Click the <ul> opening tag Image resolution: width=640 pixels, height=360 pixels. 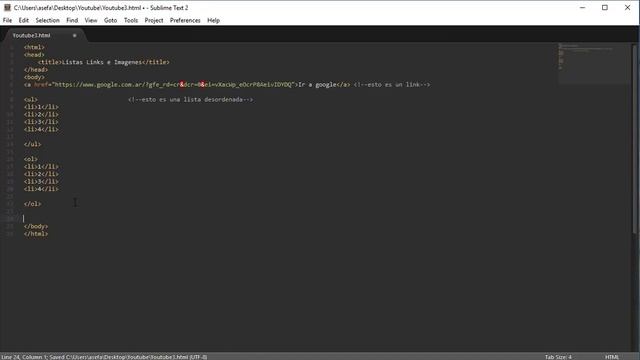tap(31, 99)
